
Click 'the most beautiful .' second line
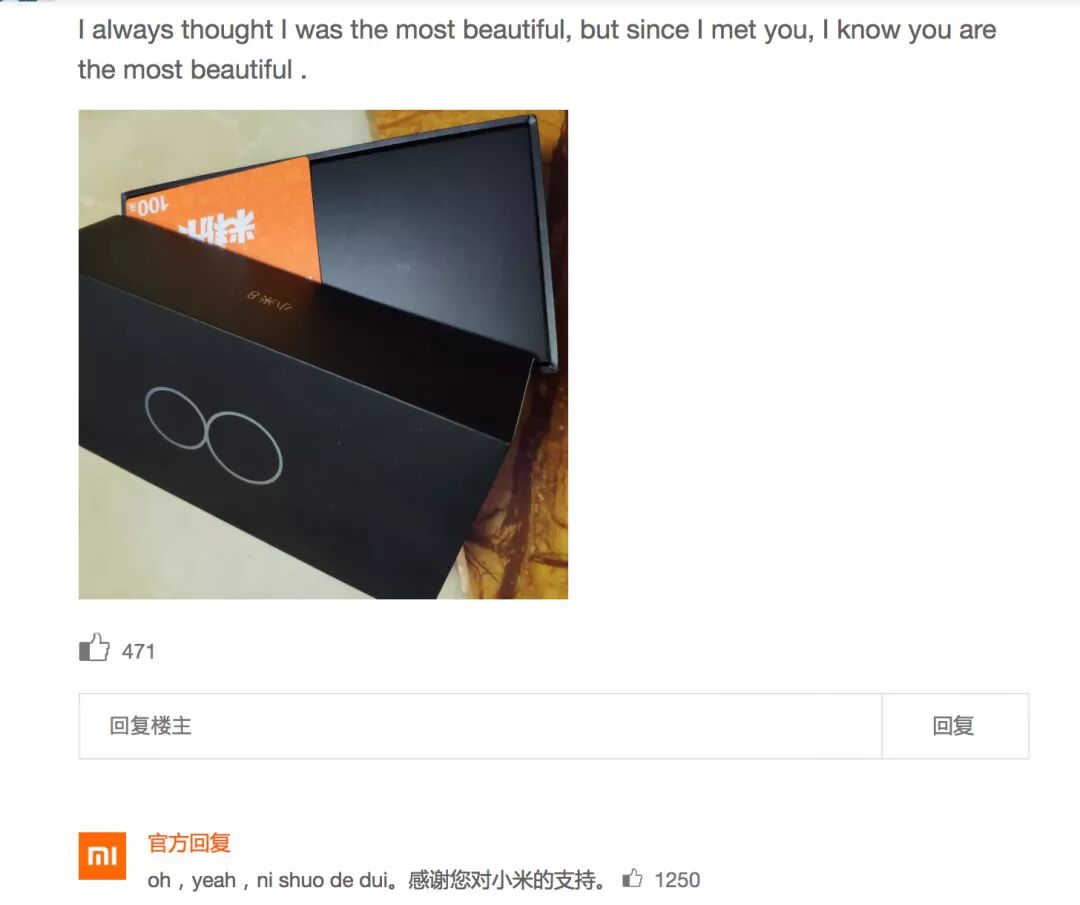192,70
